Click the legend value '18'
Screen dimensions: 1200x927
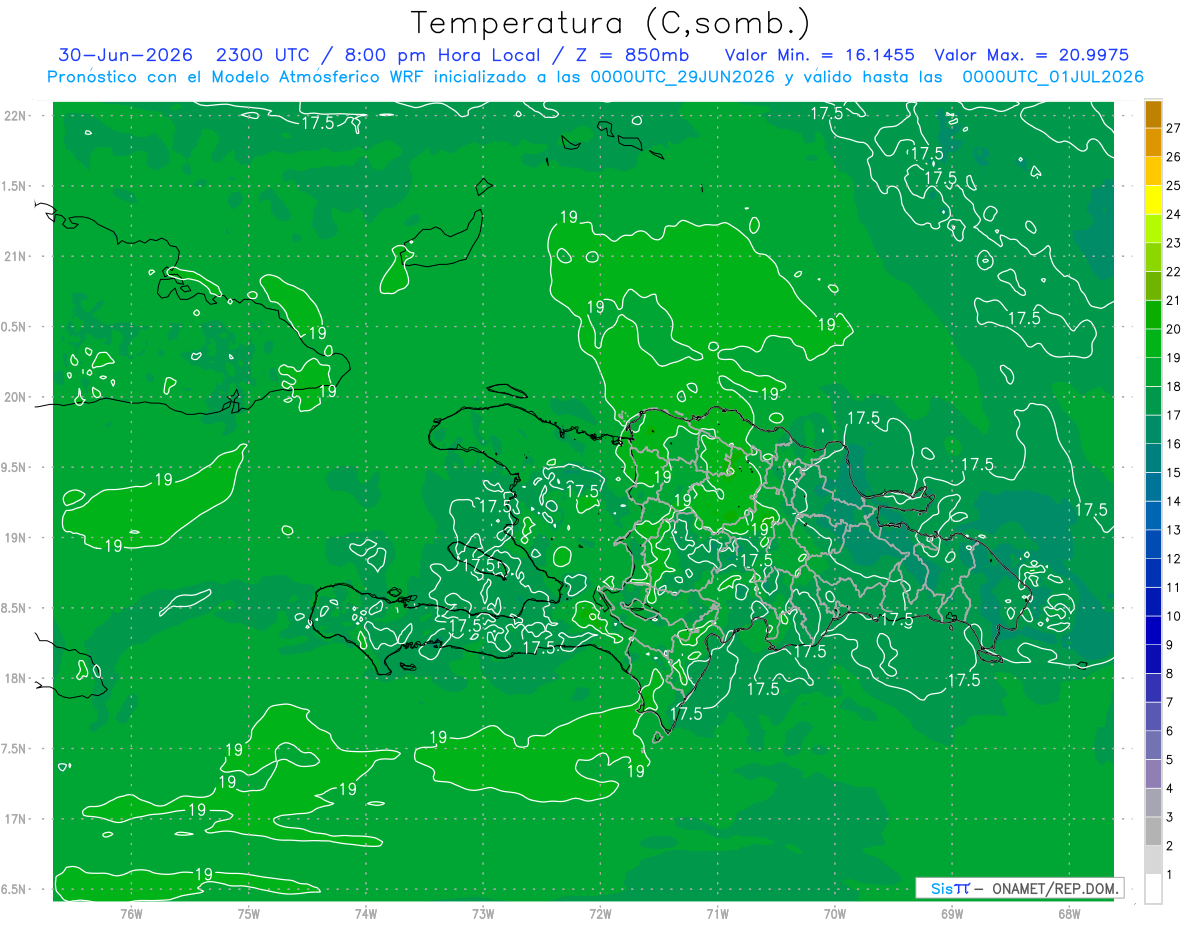click(1174, 386)
